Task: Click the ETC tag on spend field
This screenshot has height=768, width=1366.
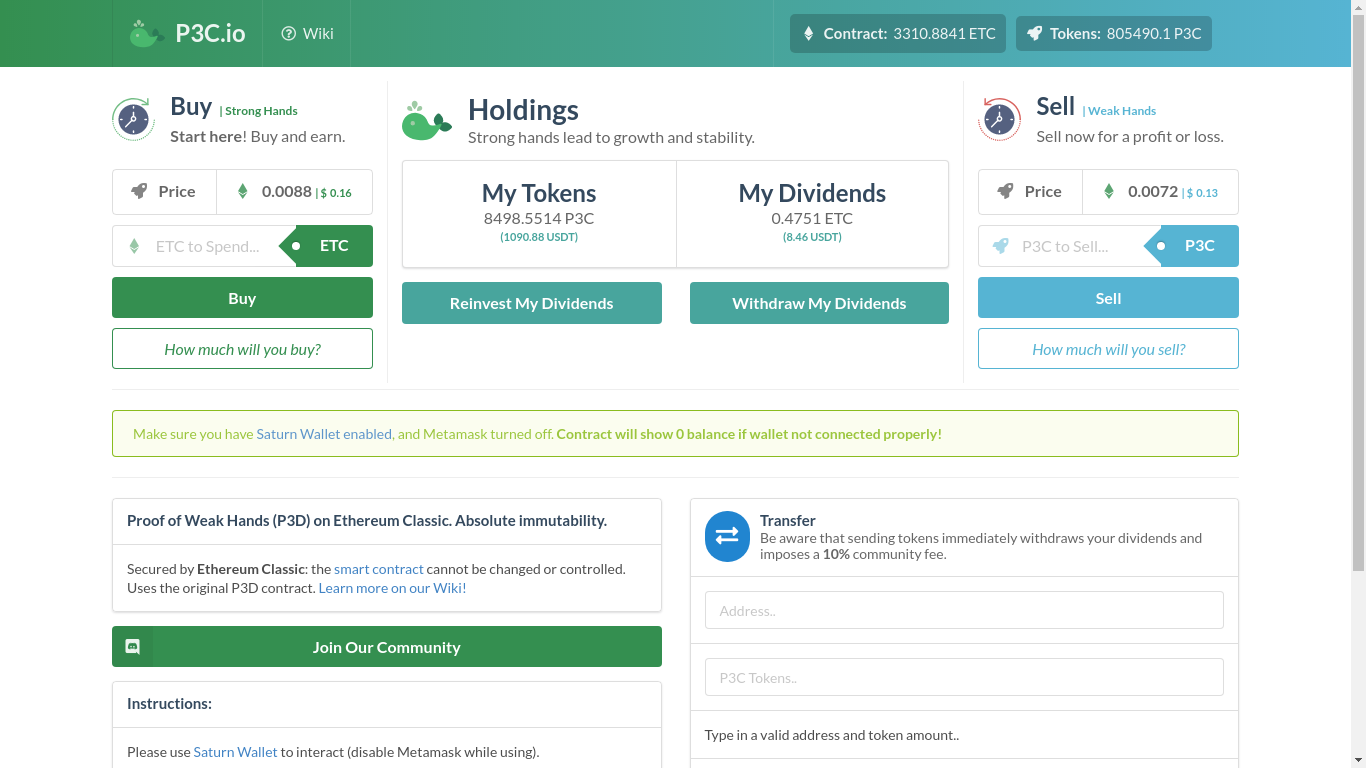Action: tap(327, 246)
